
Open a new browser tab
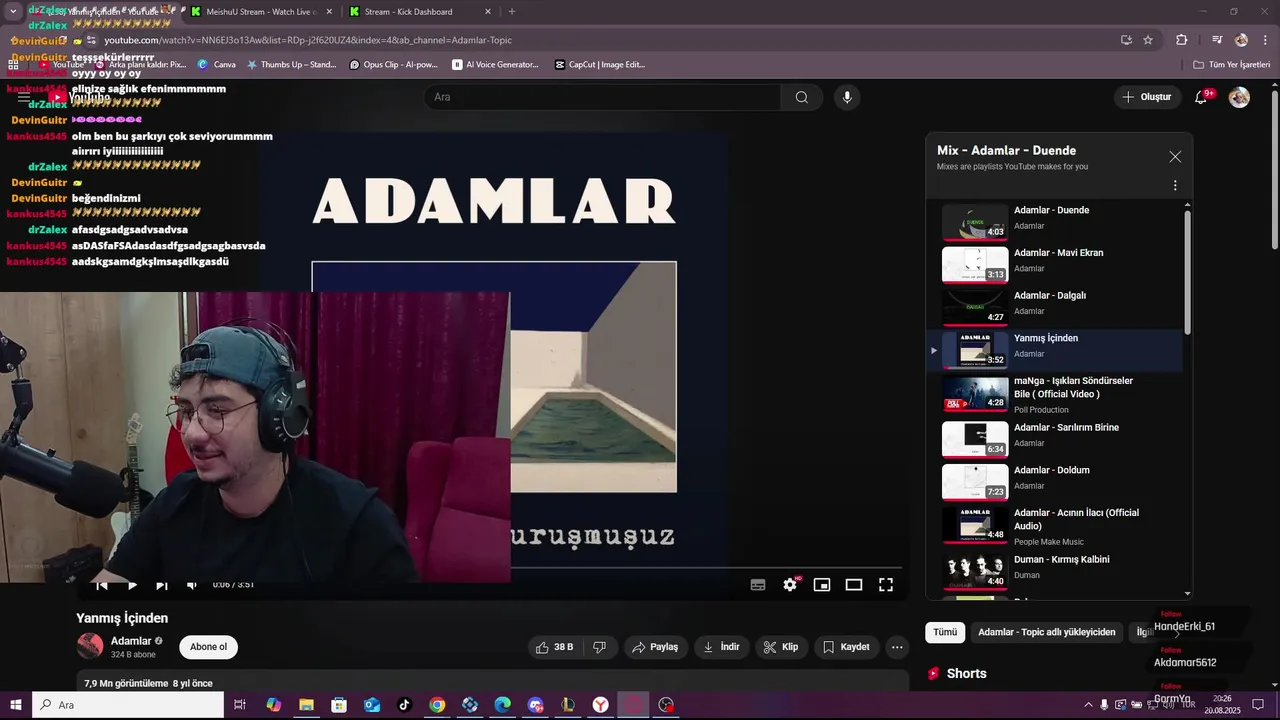[x=512, y=12]
